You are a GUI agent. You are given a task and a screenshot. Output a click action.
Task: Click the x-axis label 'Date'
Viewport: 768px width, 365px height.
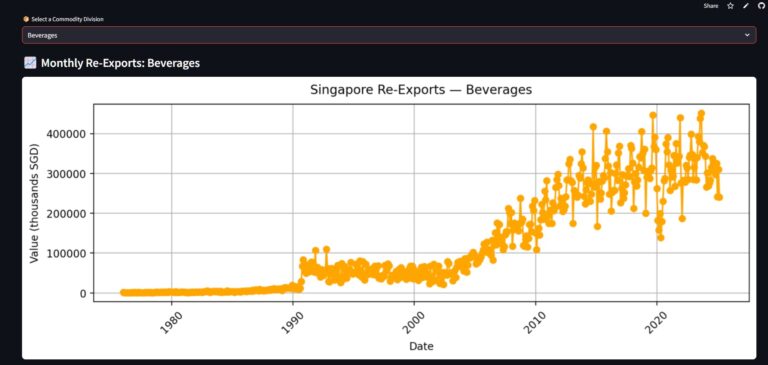421,346
